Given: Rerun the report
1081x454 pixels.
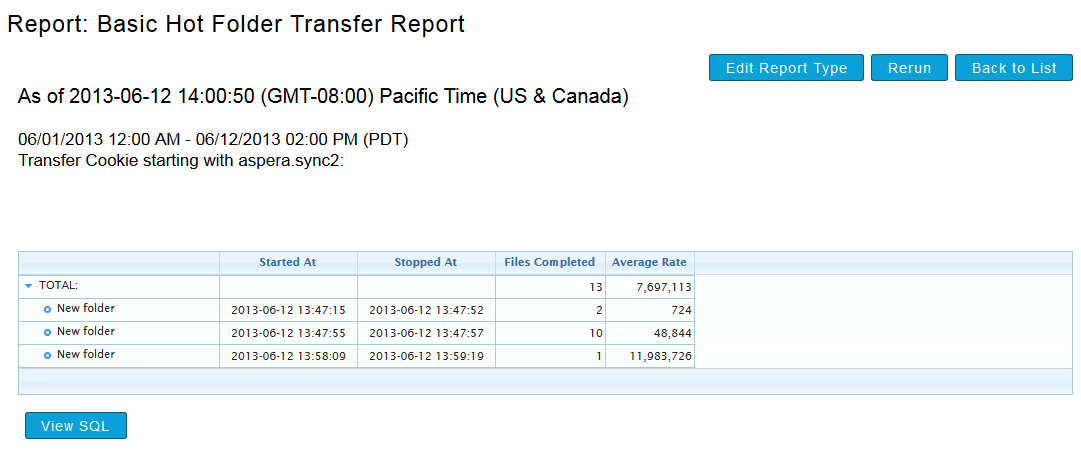Looking at the screenshot, I should click(909, 68).
